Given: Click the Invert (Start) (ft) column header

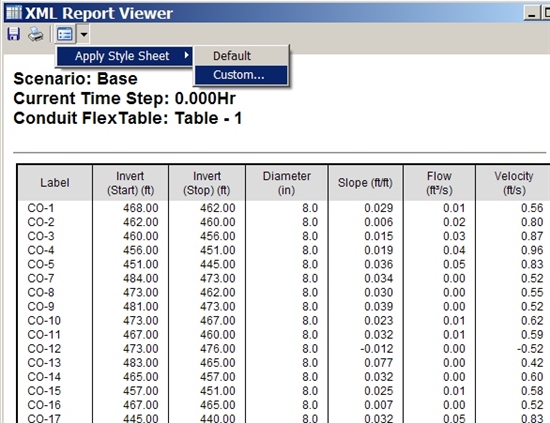Looking at the screenshot, I should [x=130, y=183].
